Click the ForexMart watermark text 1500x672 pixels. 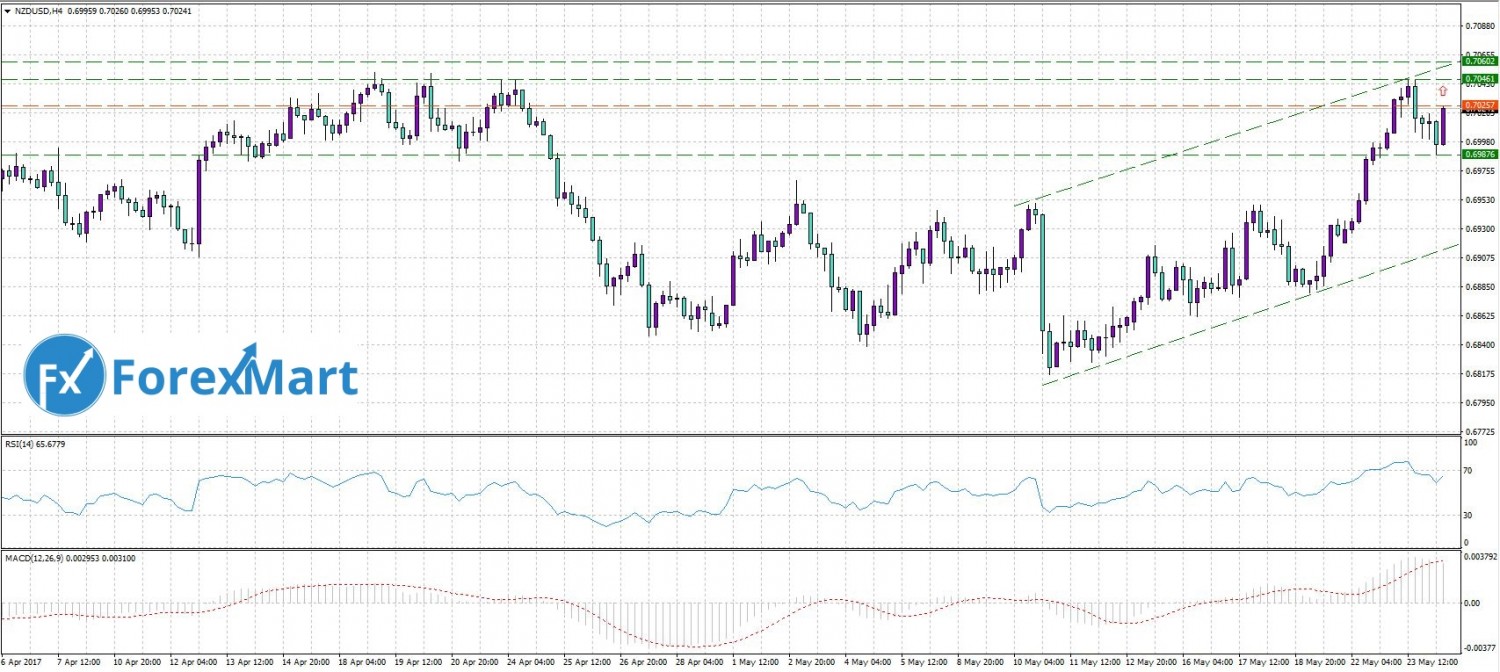234,378
